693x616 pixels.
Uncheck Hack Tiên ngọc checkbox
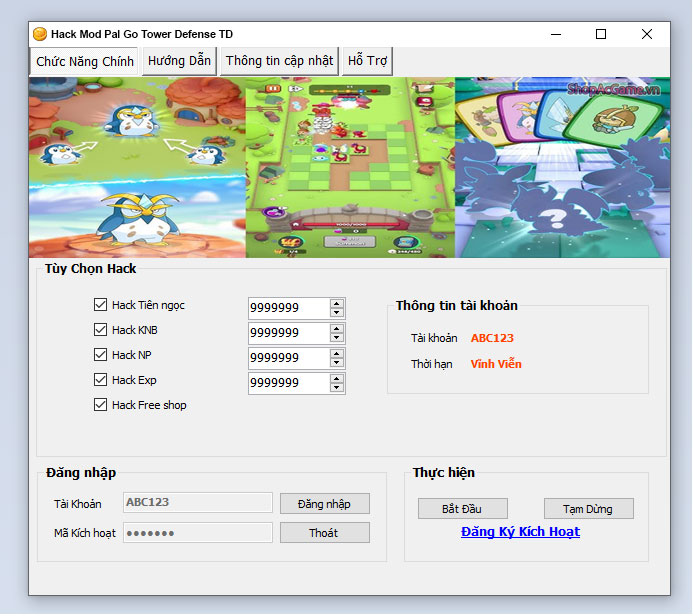coord(100,304)
